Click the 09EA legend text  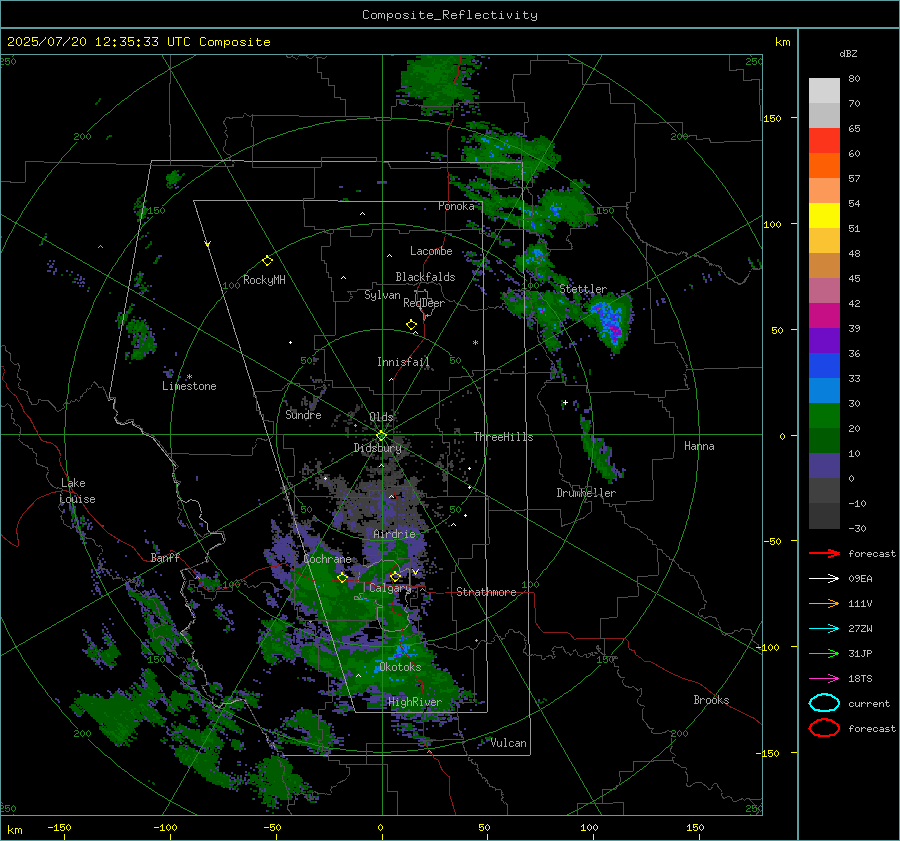tap(860, 579)
